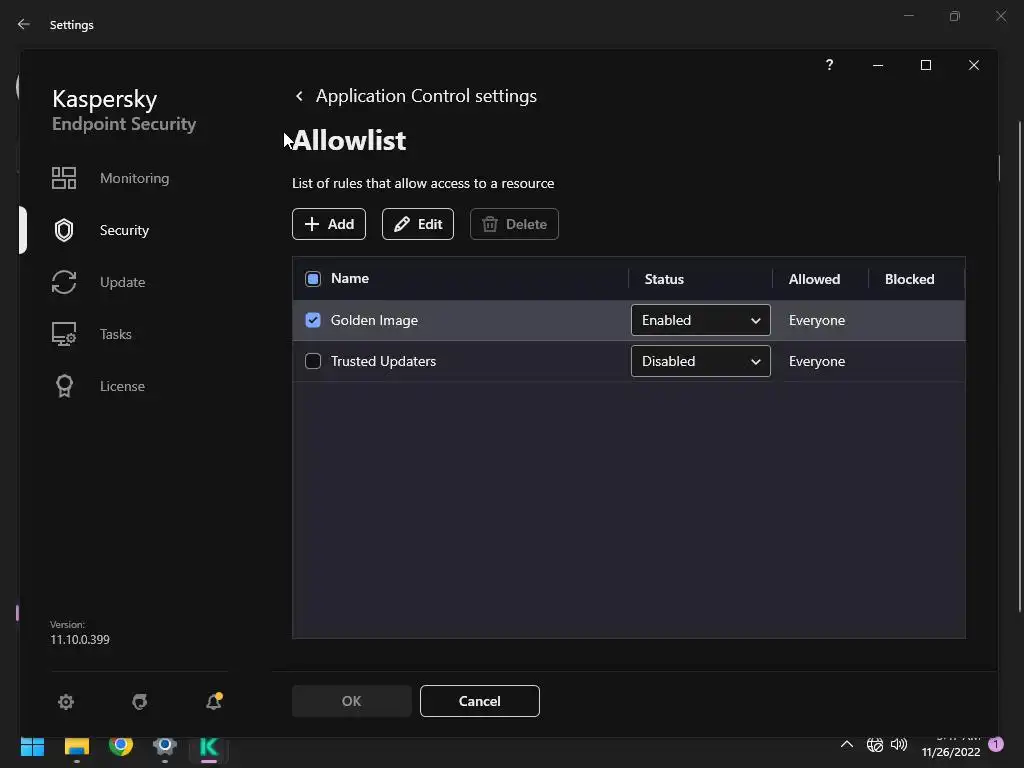Close the Kaspersky window
1024x768 pixels.
coord(974,65)
